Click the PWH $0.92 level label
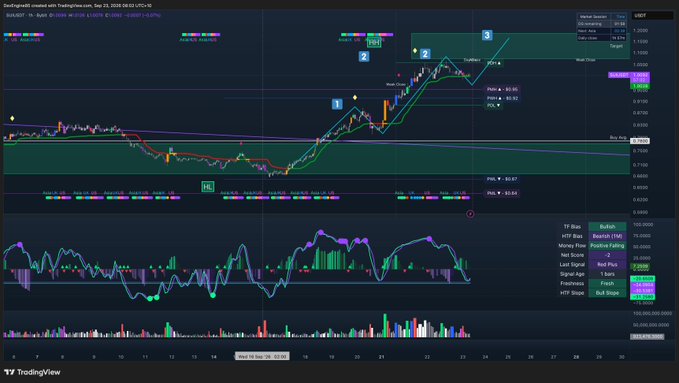This screenshot has width=679, height=383. 502,98
